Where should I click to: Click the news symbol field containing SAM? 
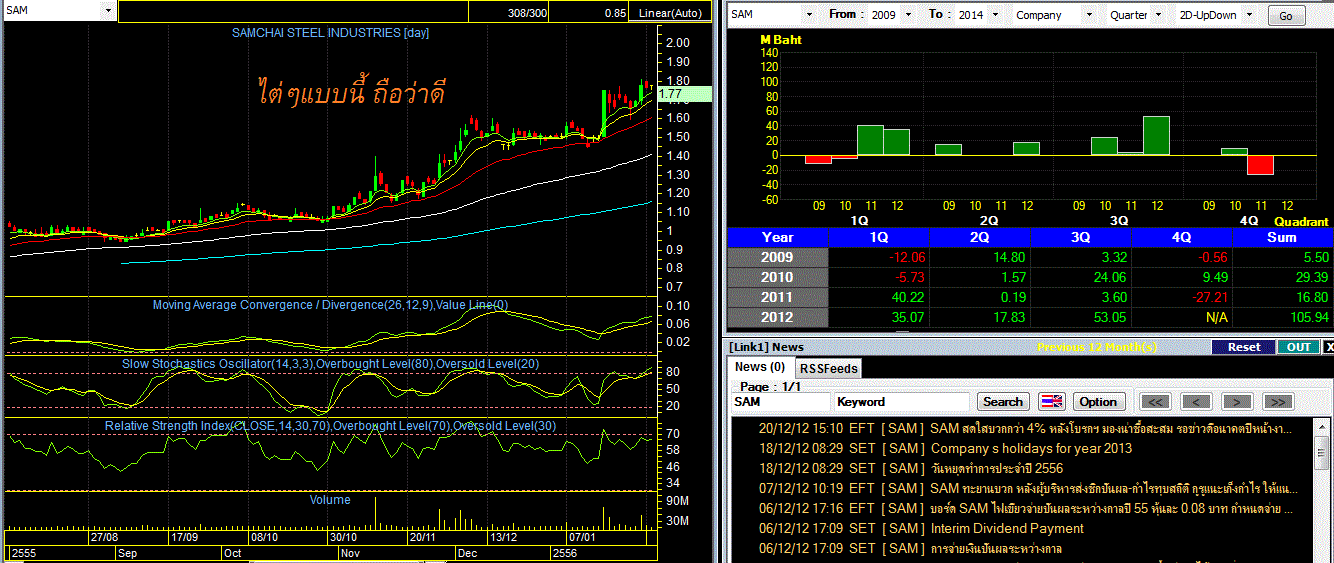(x=781, y=401)
